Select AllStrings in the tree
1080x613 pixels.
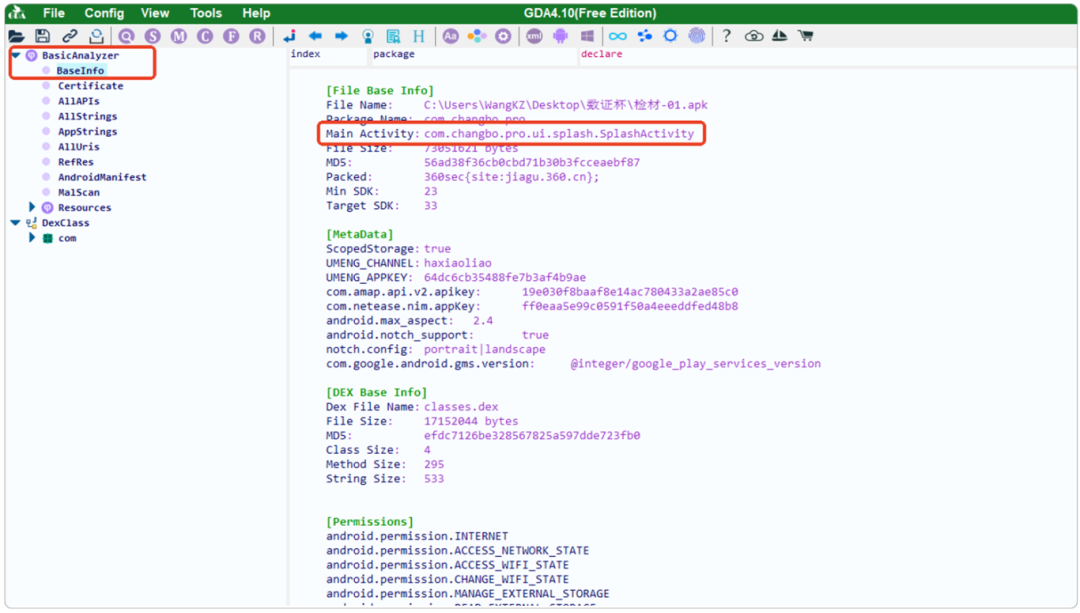87,116
